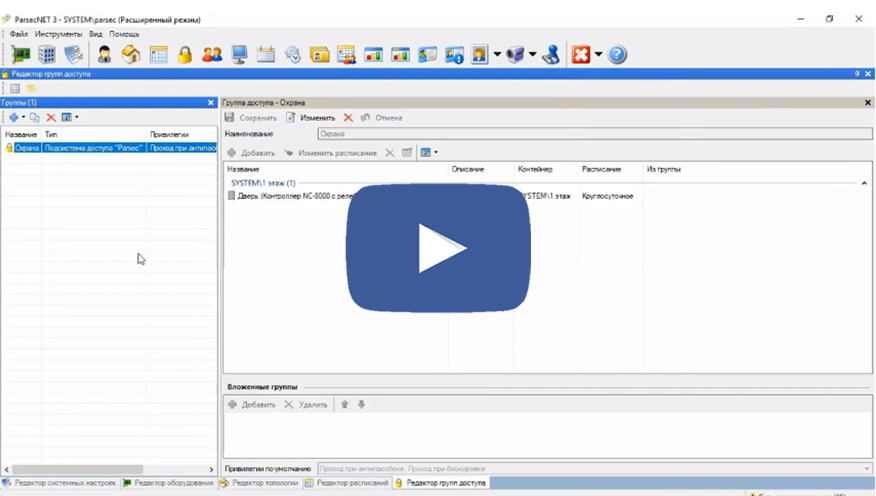Click Удалить under Вложенные группы
The height and width of the screenshot is (496, 876).
click(x=306, y=404)
